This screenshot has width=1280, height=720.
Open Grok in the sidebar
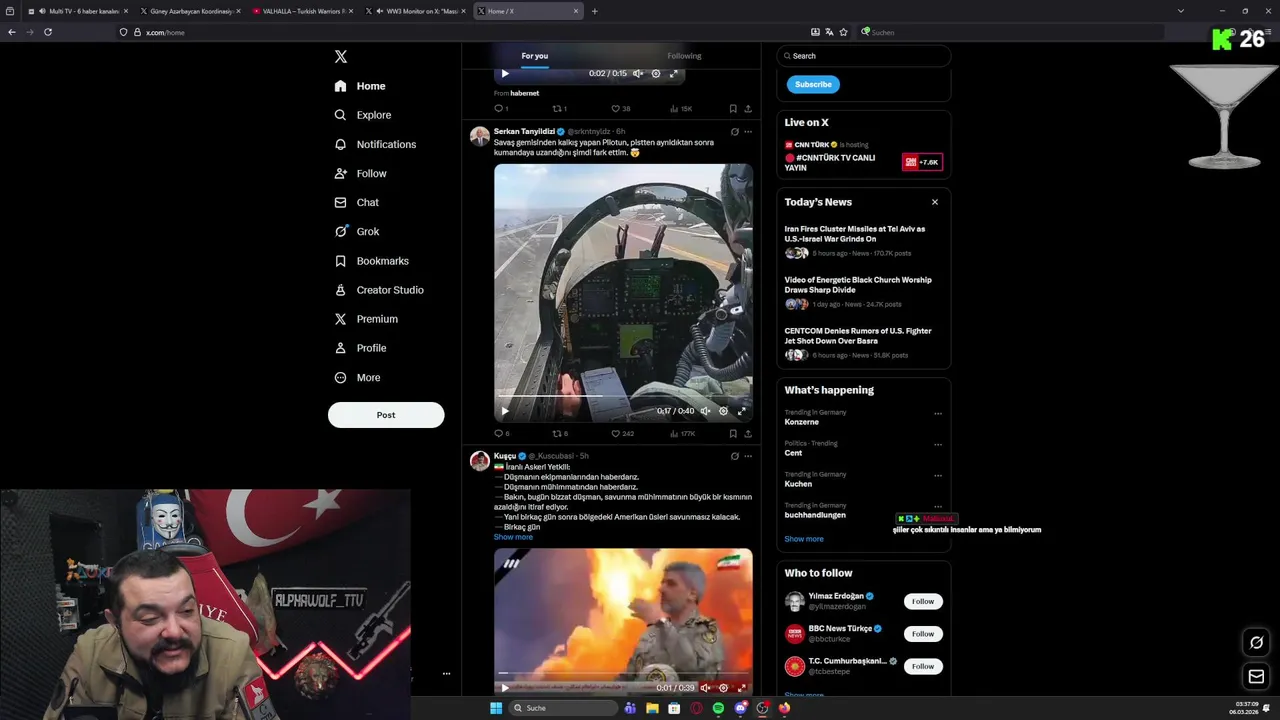tap(357, 231)
